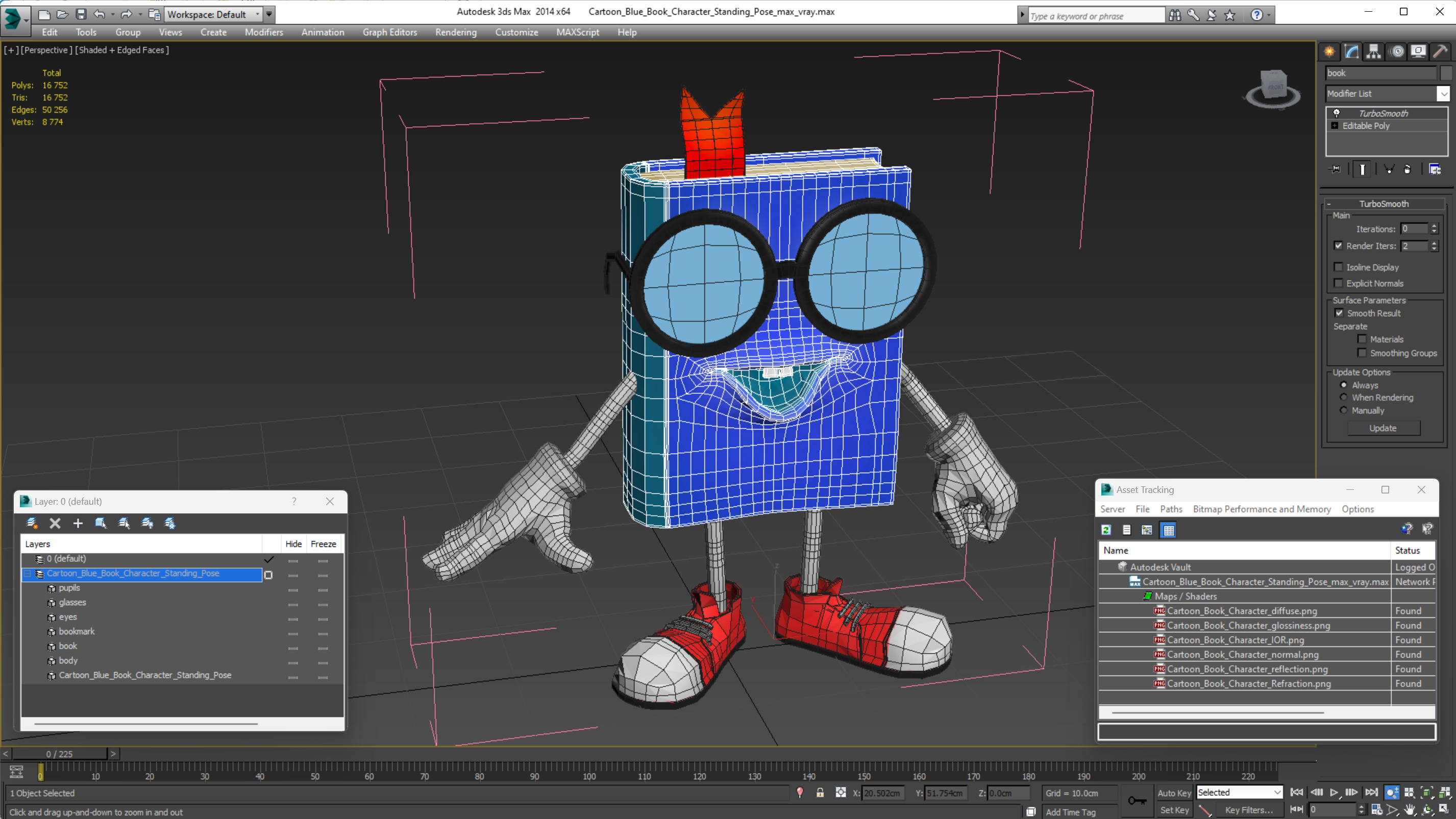The height and width of the screenshot is (819, 1456).
Task: Click the Asset Tracking refresh icon
Action: point(1106,530)
